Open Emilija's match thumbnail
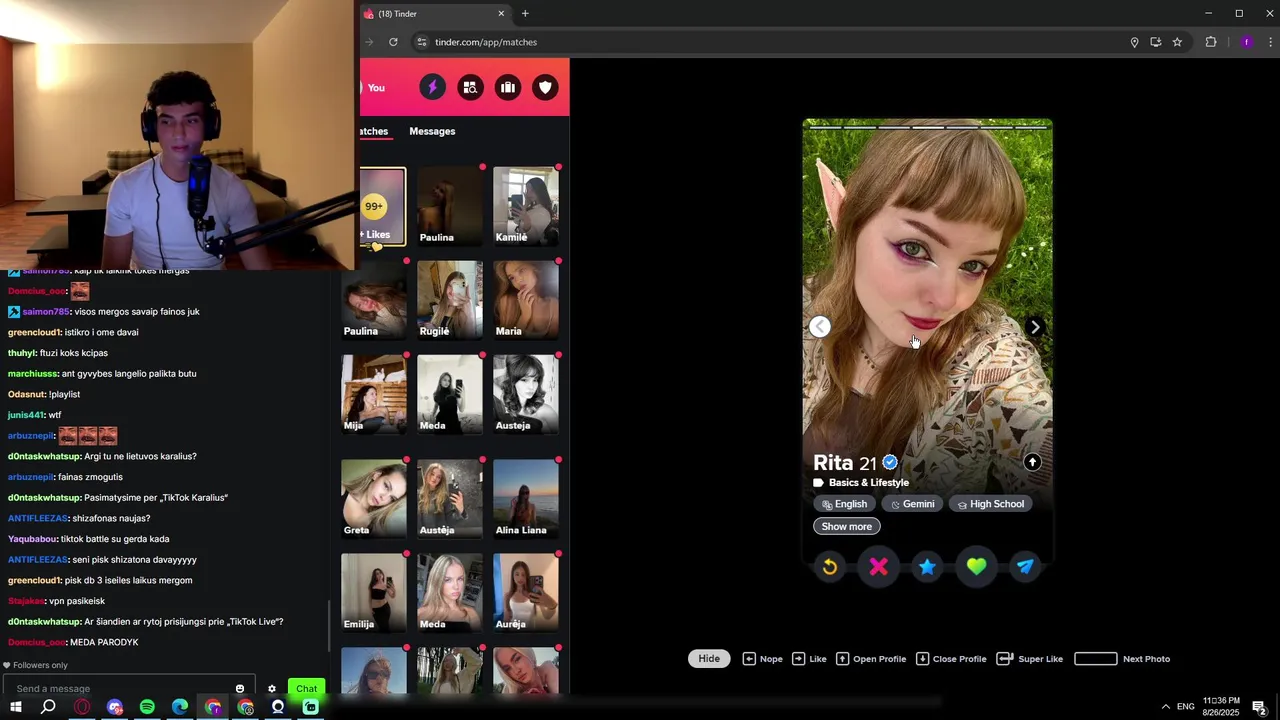Image resolution: width=1280 pixels, height=720 pixels. click(374, 593)
